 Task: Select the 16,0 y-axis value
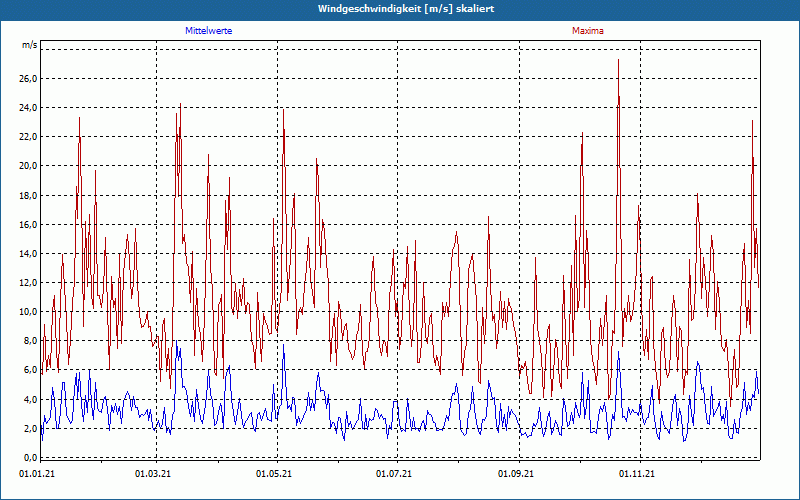tap(29, 225)
